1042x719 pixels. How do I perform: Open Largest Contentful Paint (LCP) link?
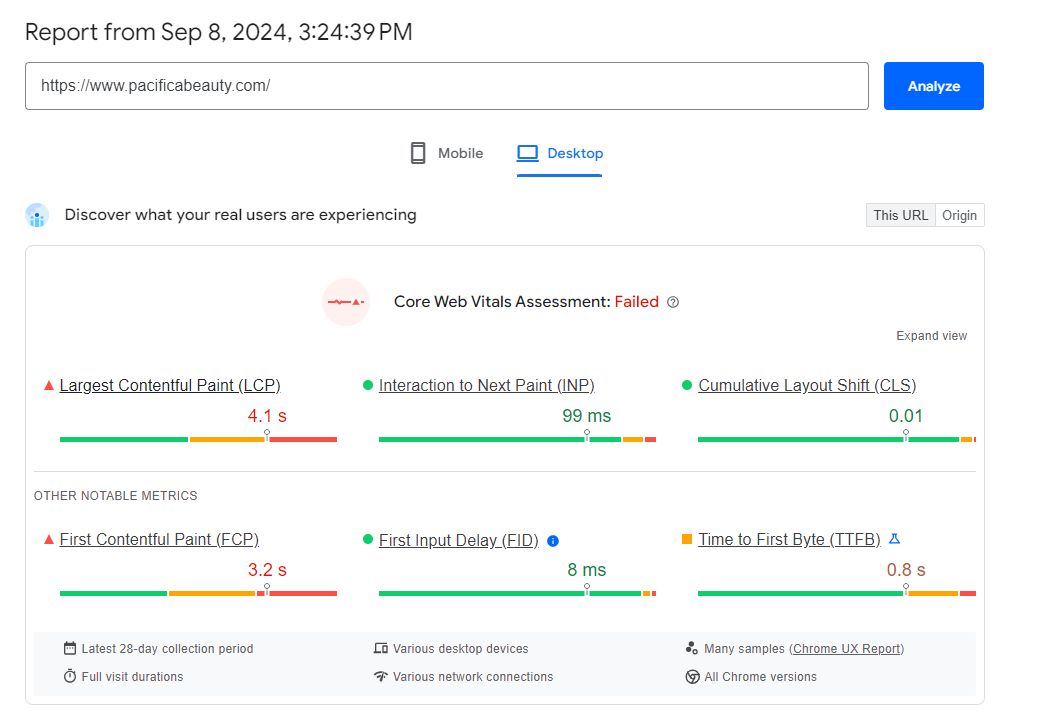[x=170, y=386]
